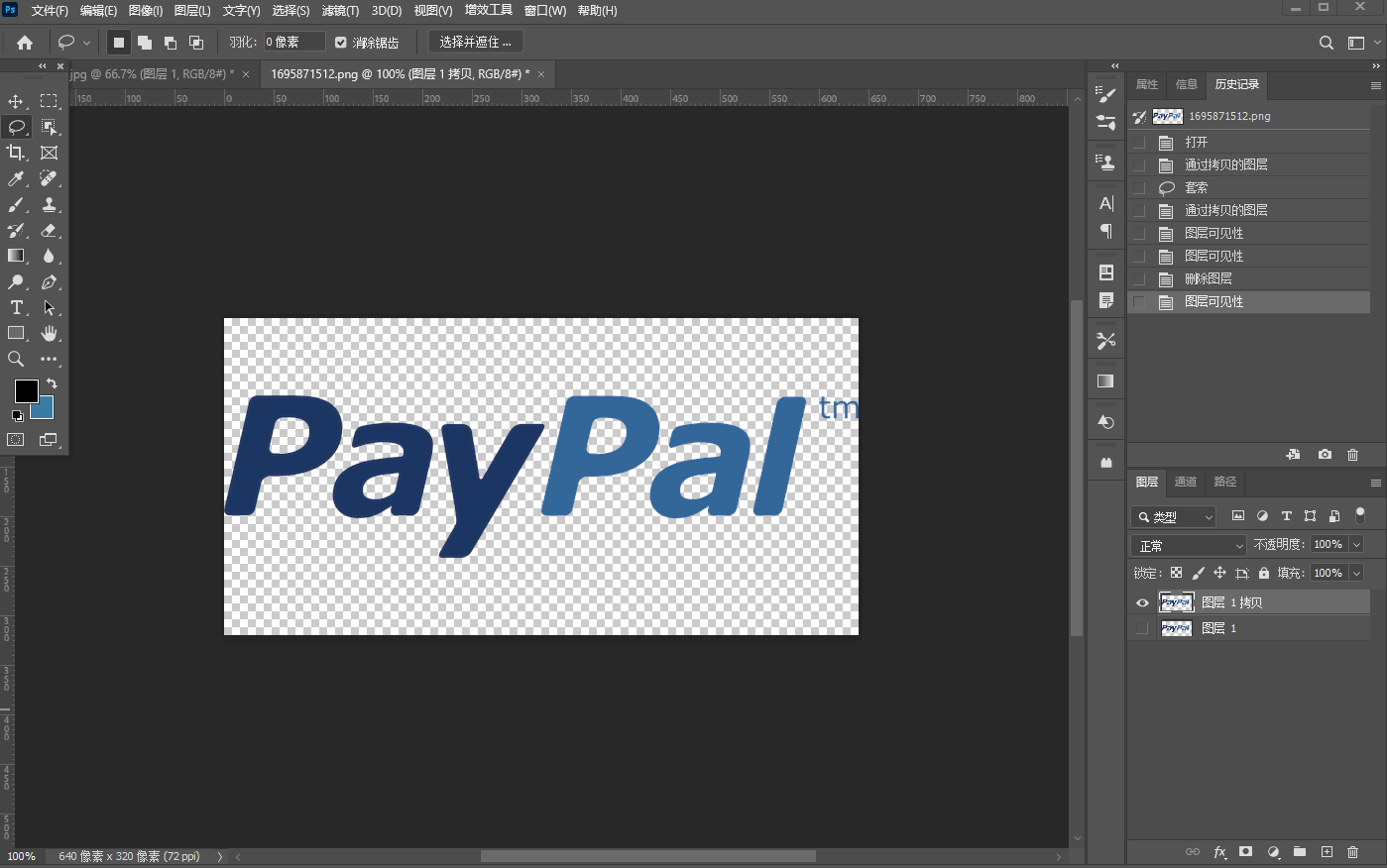
Task: Add layer mask to the layer
Action: 1246,851
